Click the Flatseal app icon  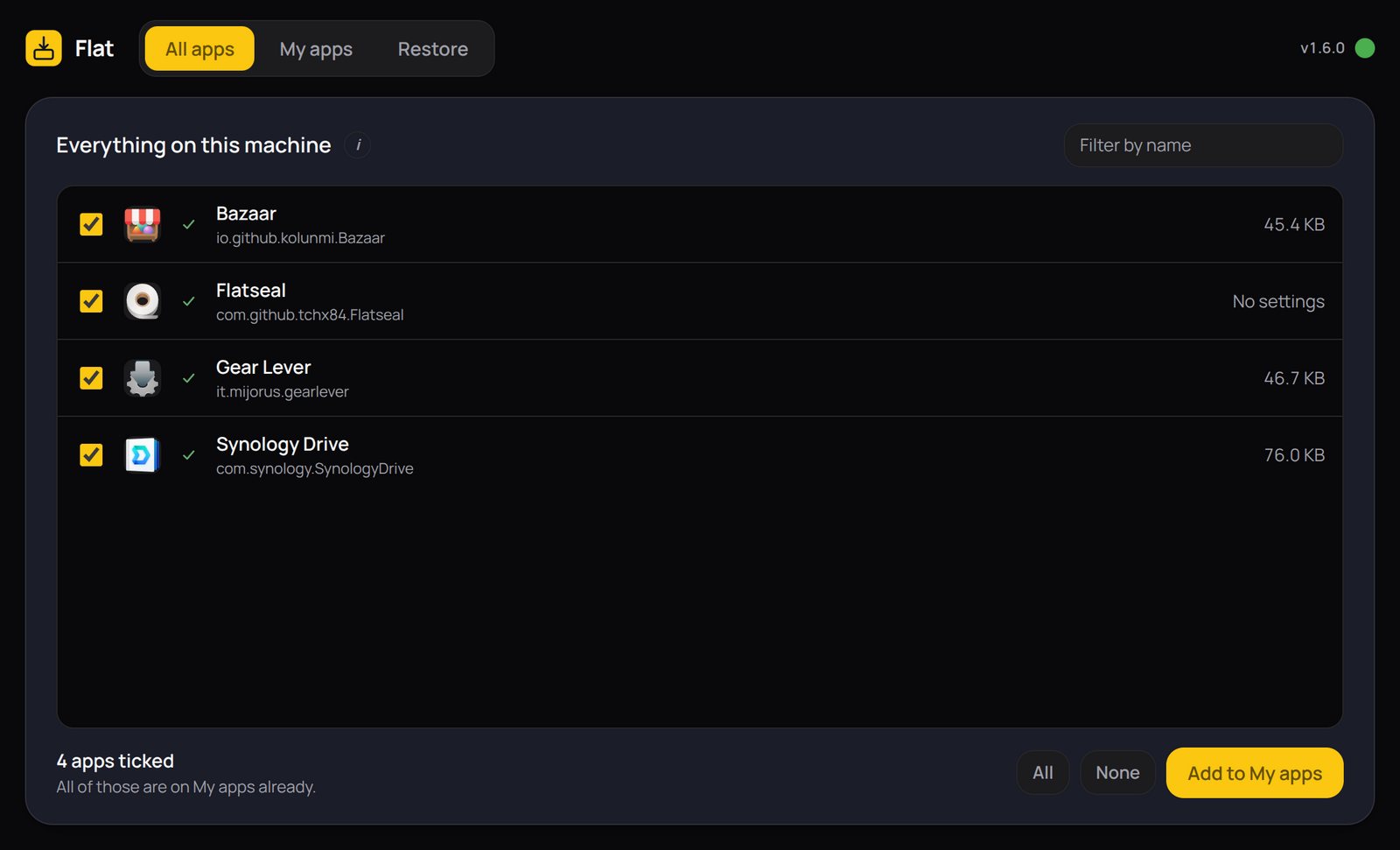click(x=142, y=301)
